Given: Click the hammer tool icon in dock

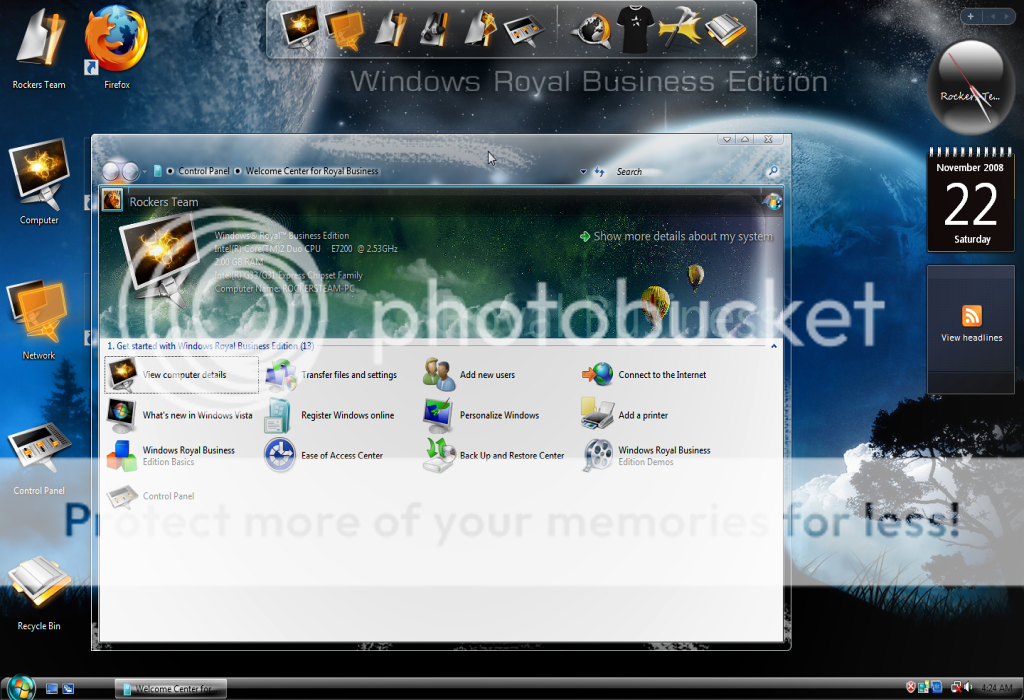Looking at the screenshot, I should point(679,27).
